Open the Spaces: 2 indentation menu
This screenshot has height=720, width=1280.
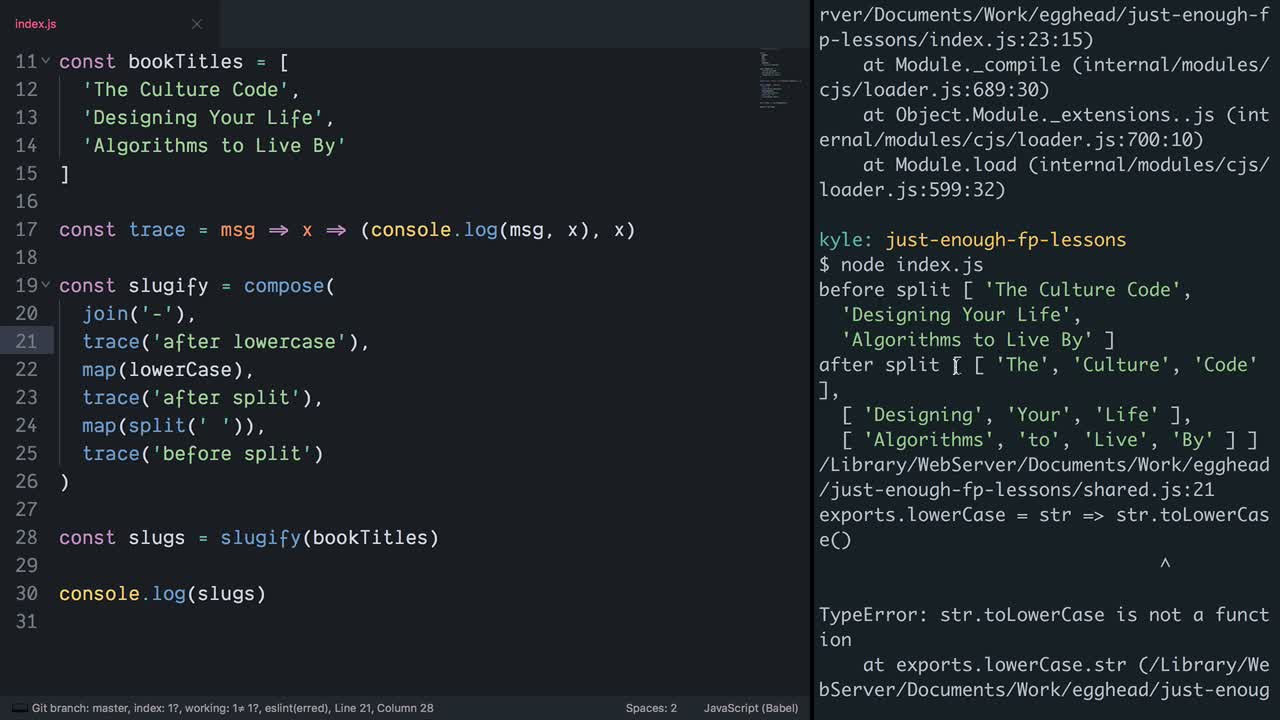tap(651, 708)
